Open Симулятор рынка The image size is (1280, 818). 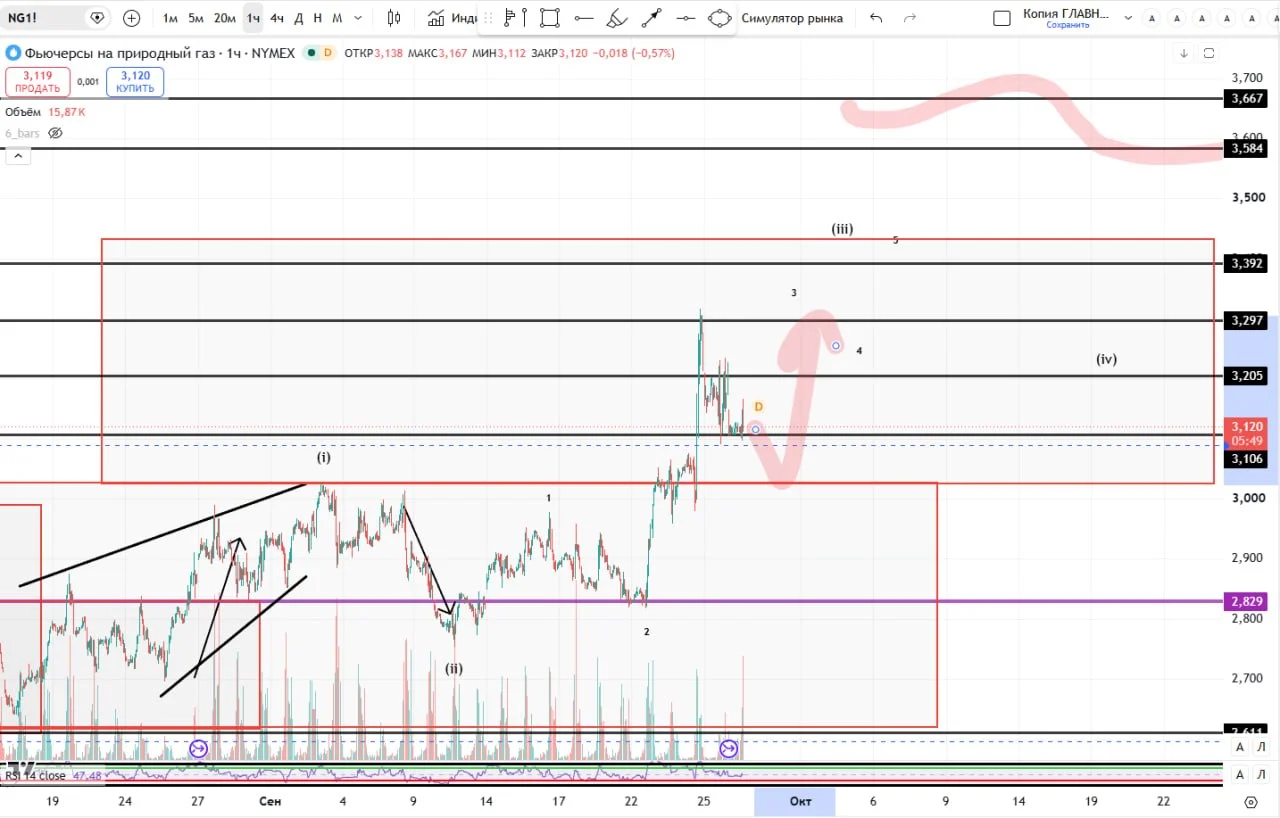tap(792, 18)
